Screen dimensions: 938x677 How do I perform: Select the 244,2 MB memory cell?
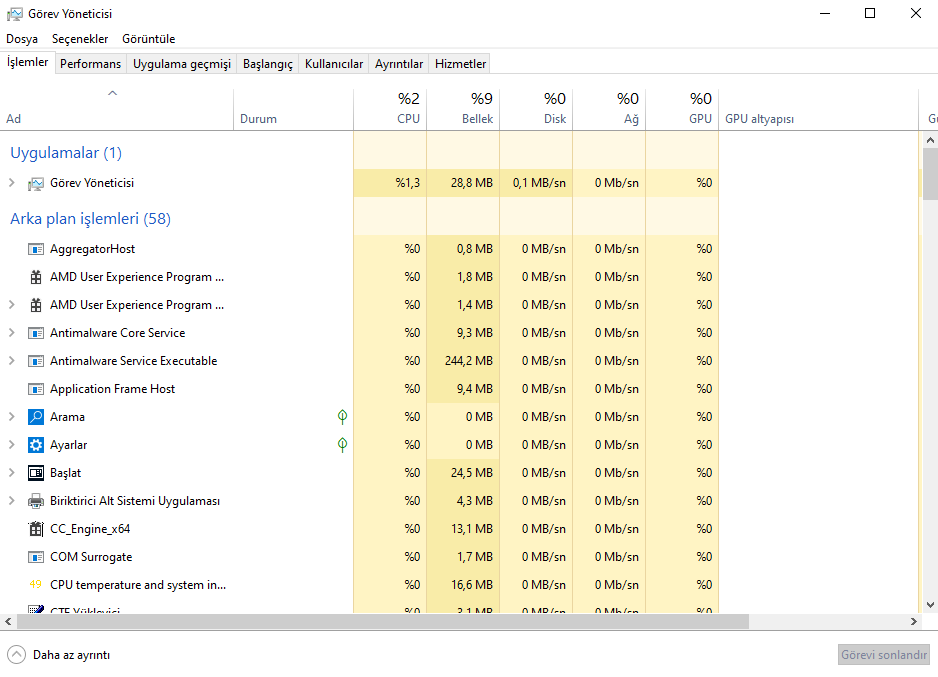(463, 361)
